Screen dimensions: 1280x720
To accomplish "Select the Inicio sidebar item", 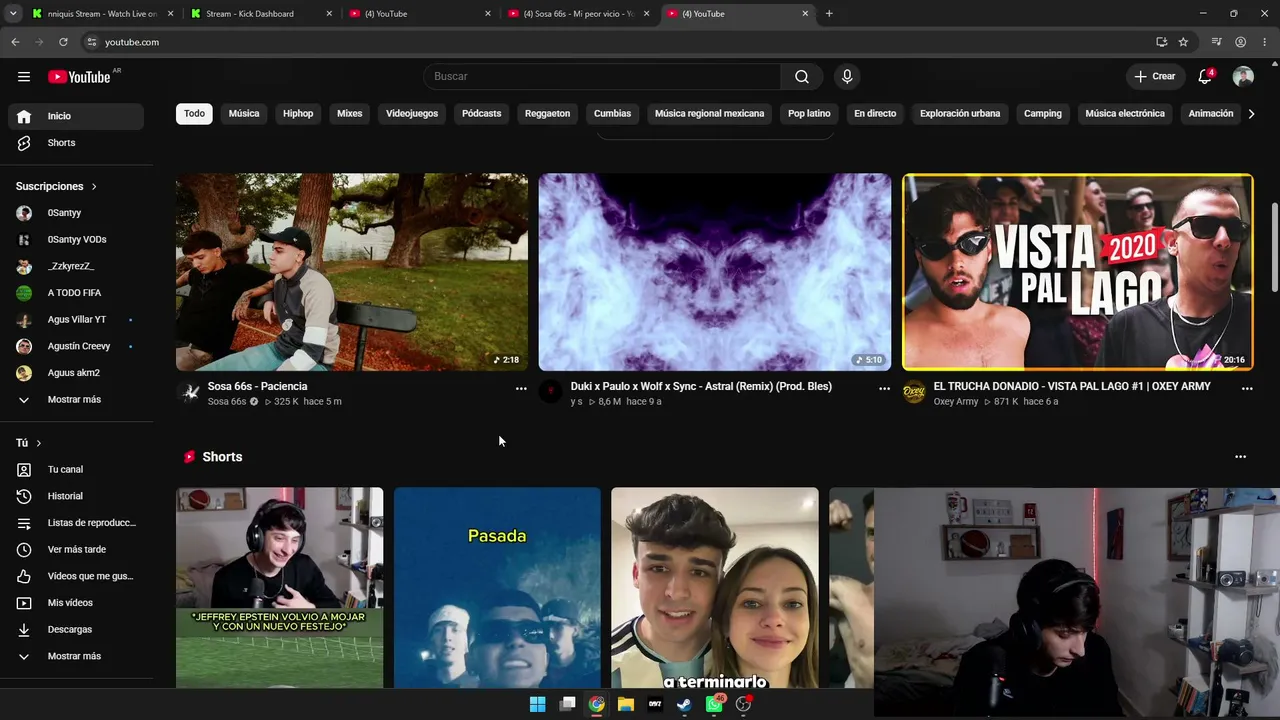I will [x=76, y=116].
